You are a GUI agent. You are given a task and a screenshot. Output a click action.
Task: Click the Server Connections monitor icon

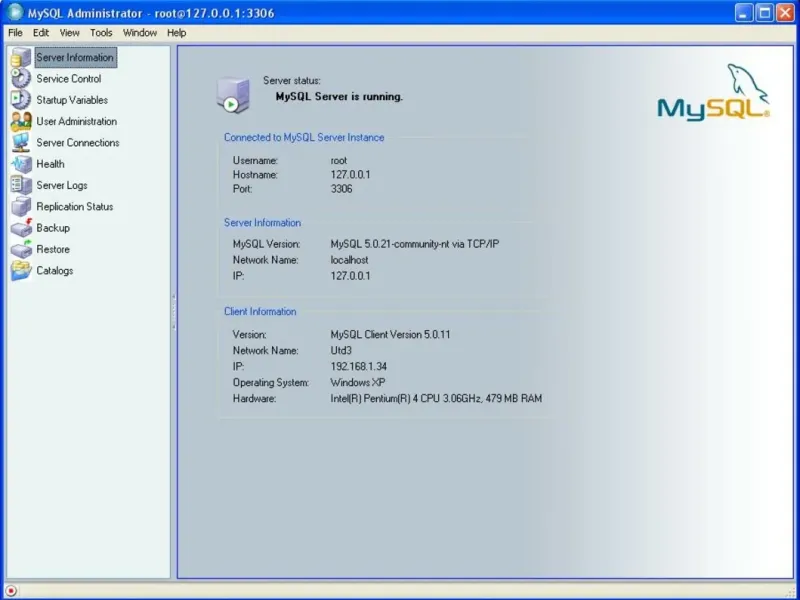pyautogui.click(x=21, y=143)
